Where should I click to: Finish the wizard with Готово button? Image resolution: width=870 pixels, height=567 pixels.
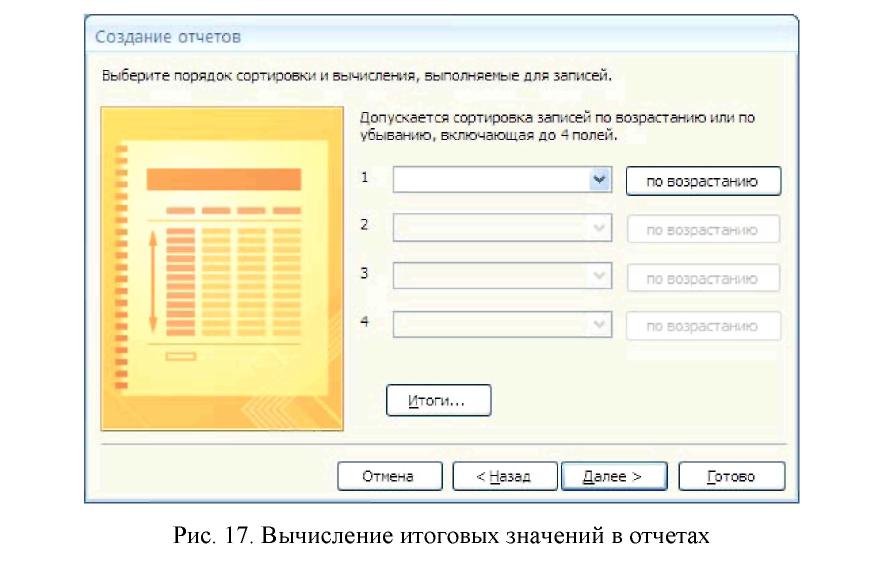pos(732,477)
